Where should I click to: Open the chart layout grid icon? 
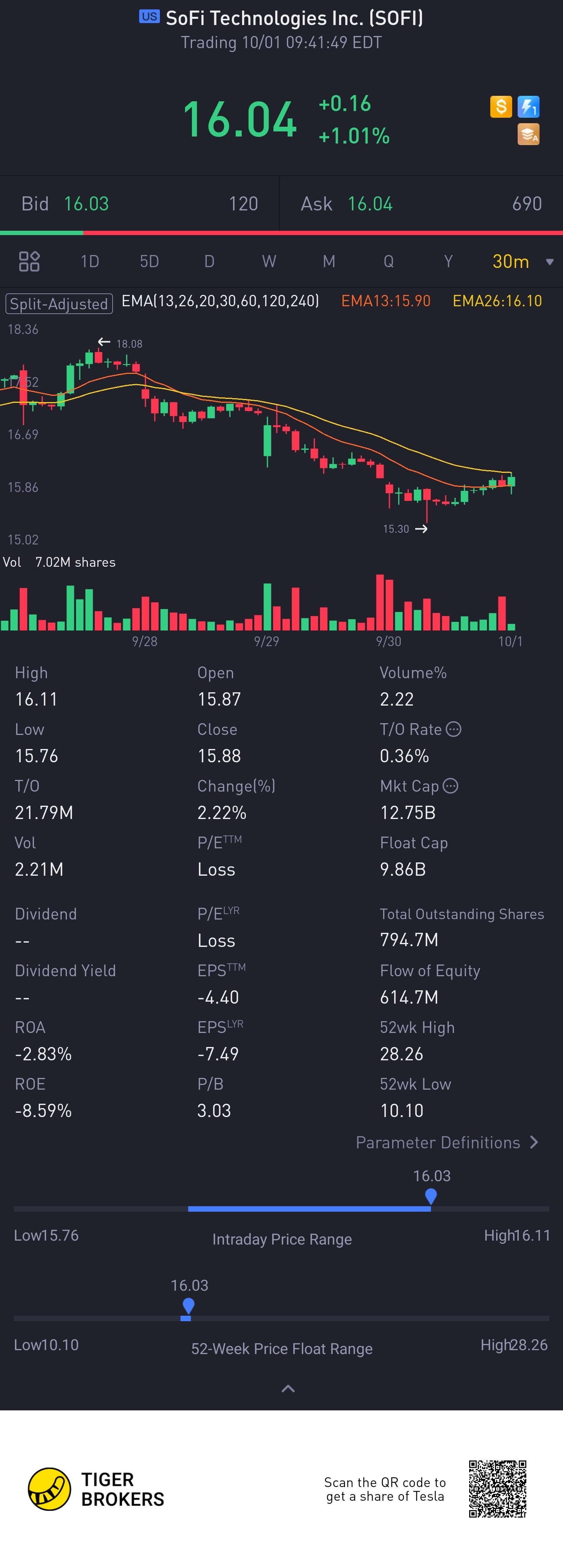tap(29, 261)
